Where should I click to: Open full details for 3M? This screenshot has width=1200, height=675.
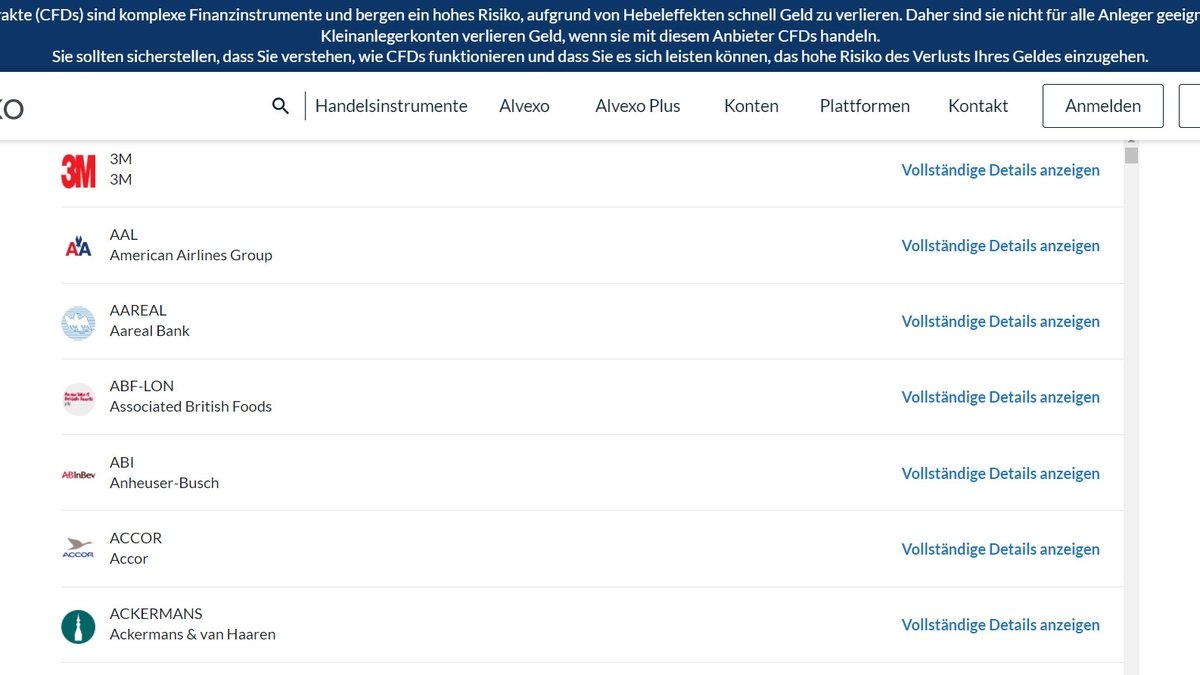[x=1000, y=169]
